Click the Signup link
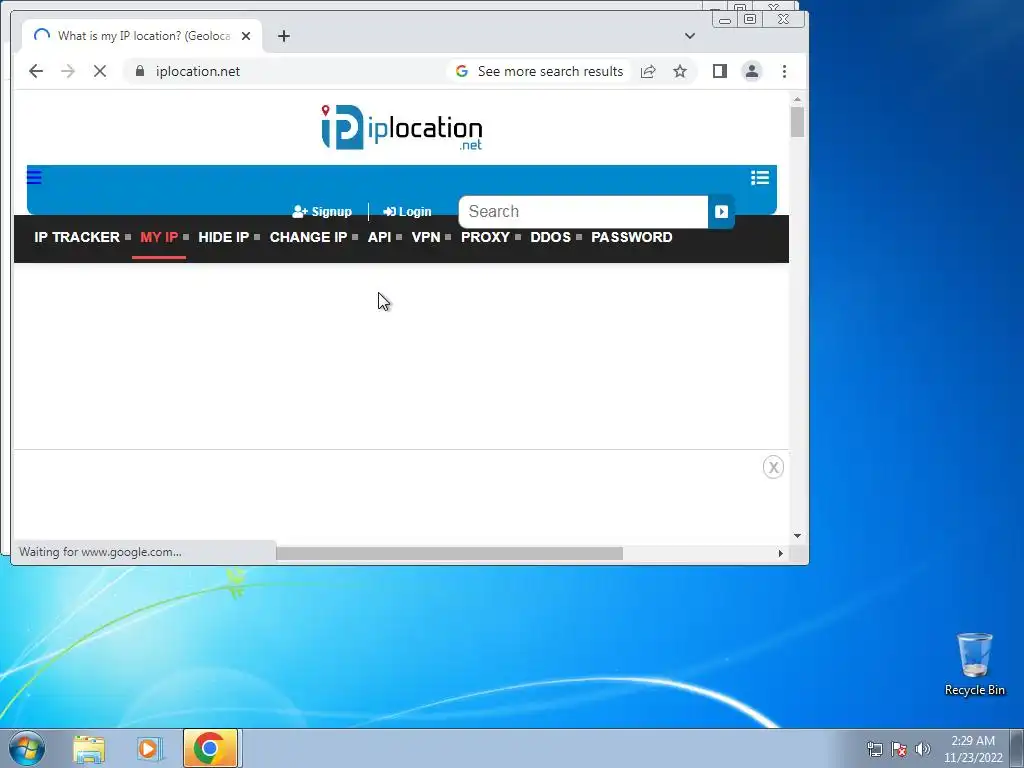1024x768 pixels. pyautogui.click(x=322, y=212)
